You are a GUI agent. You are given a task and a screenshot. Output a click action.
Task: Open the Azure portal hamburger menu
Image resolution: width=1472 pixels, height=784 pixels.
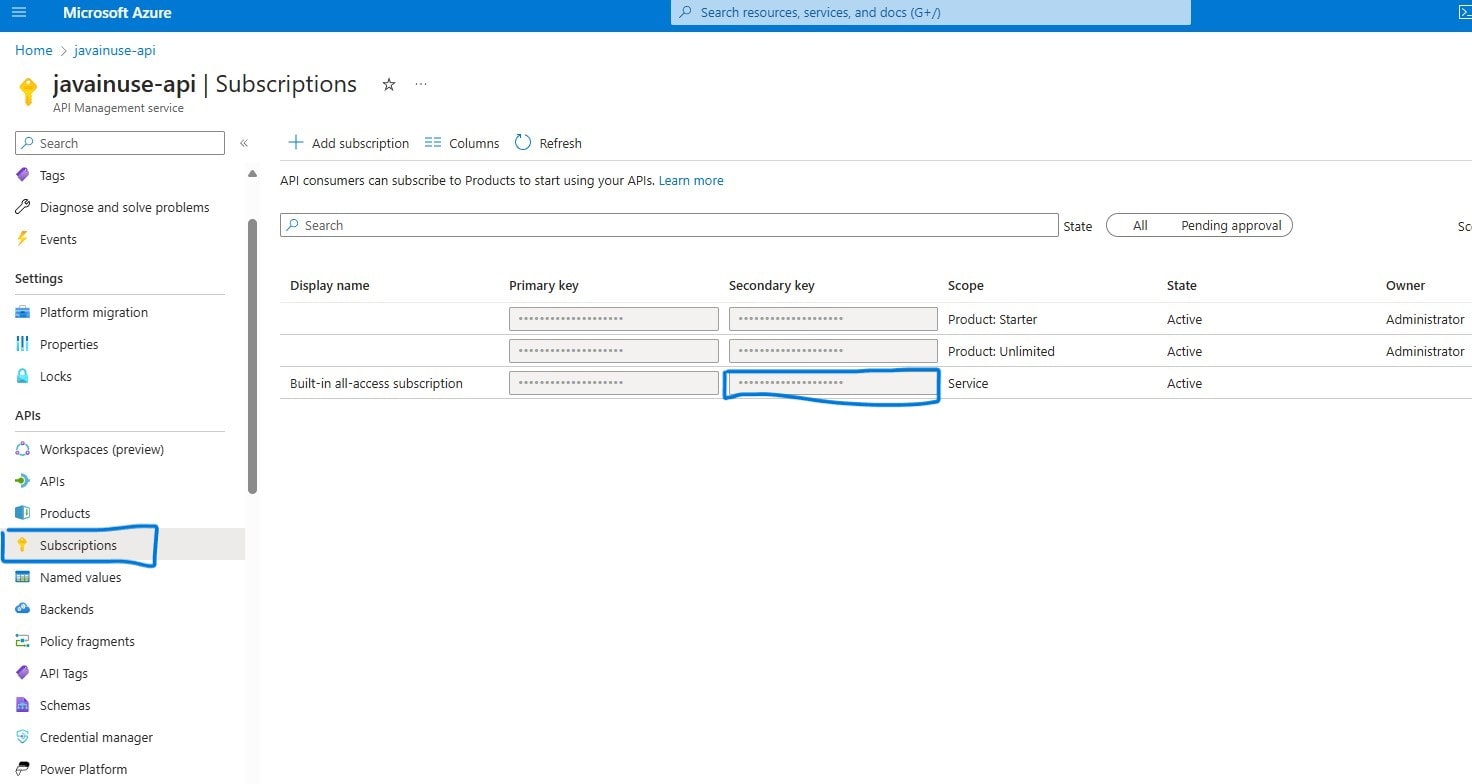pos(19,13)
